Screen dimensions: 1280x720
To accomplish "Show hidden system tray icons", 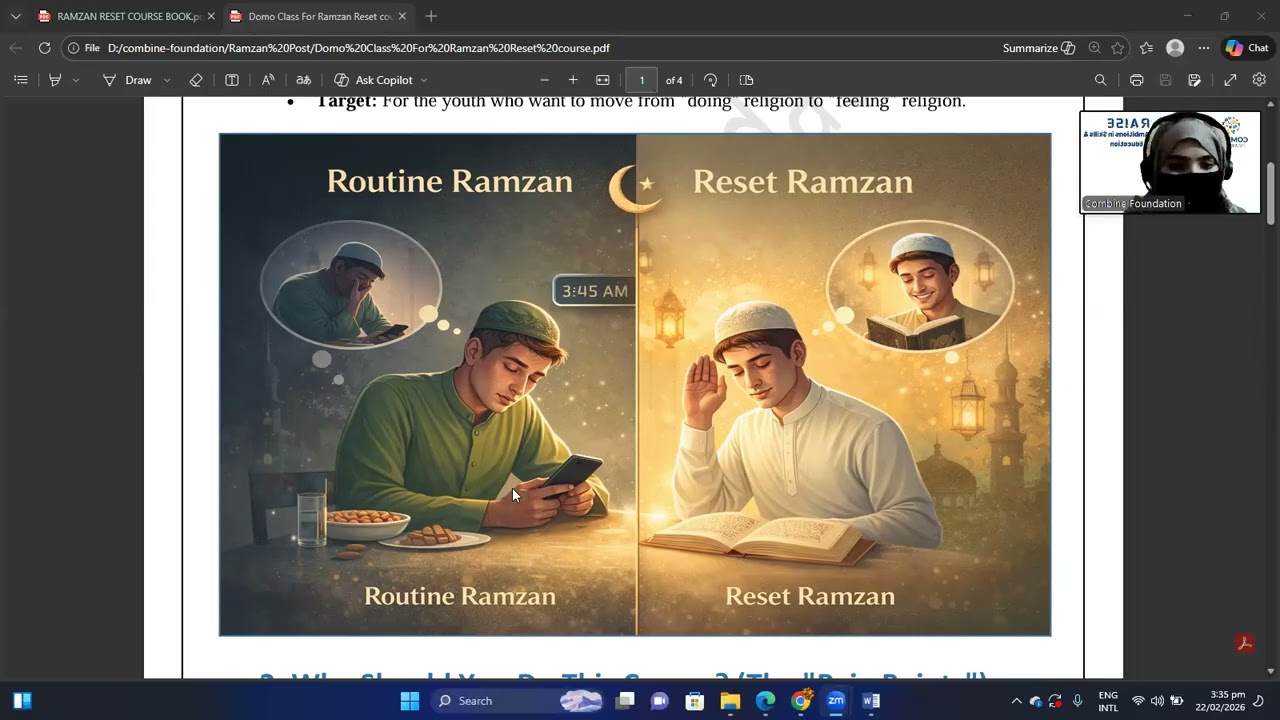I will (1016, 701).
